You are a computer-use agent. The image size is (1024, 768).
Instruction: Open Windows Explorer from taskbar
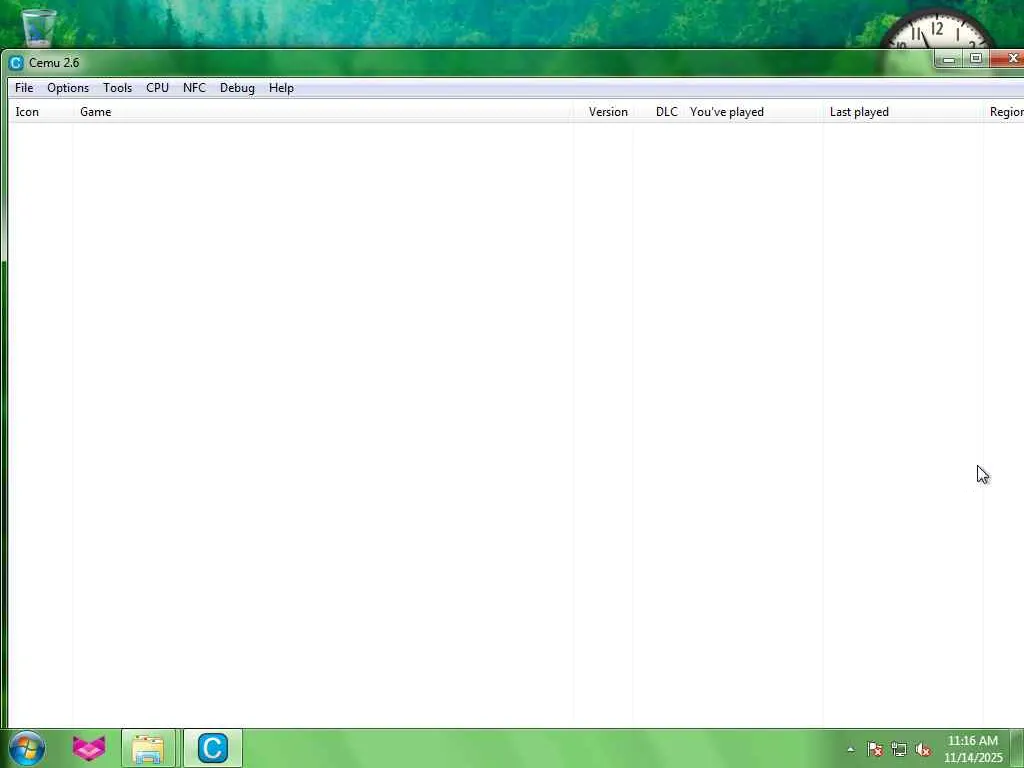(148, 748)
